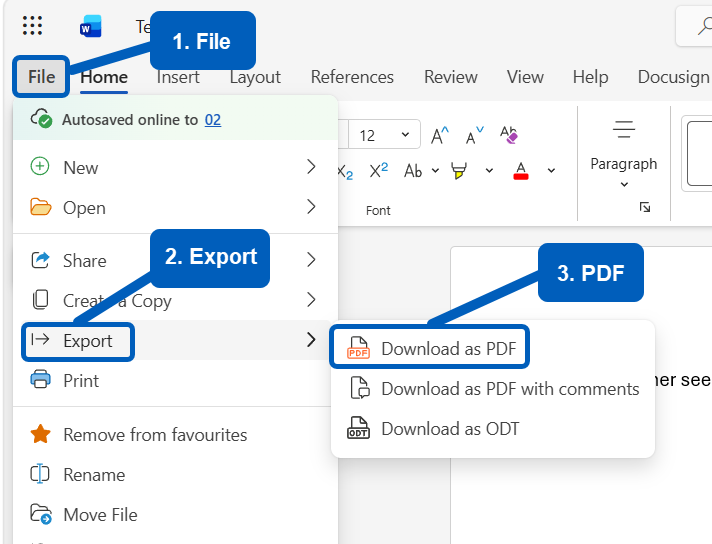The image size is (712, 544).
Task: Switch to the Layout tab
Action: click(x=255, y=77)
